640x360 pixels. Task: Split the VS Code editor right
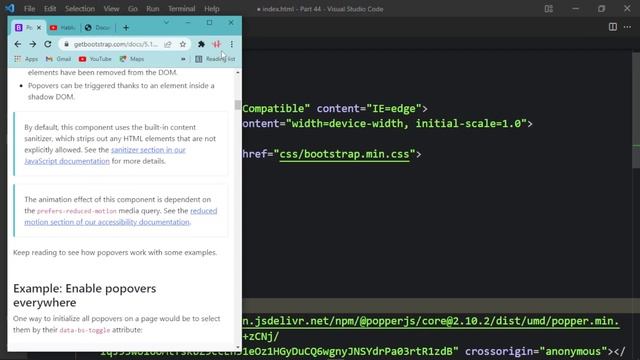(x=613, y=27)
